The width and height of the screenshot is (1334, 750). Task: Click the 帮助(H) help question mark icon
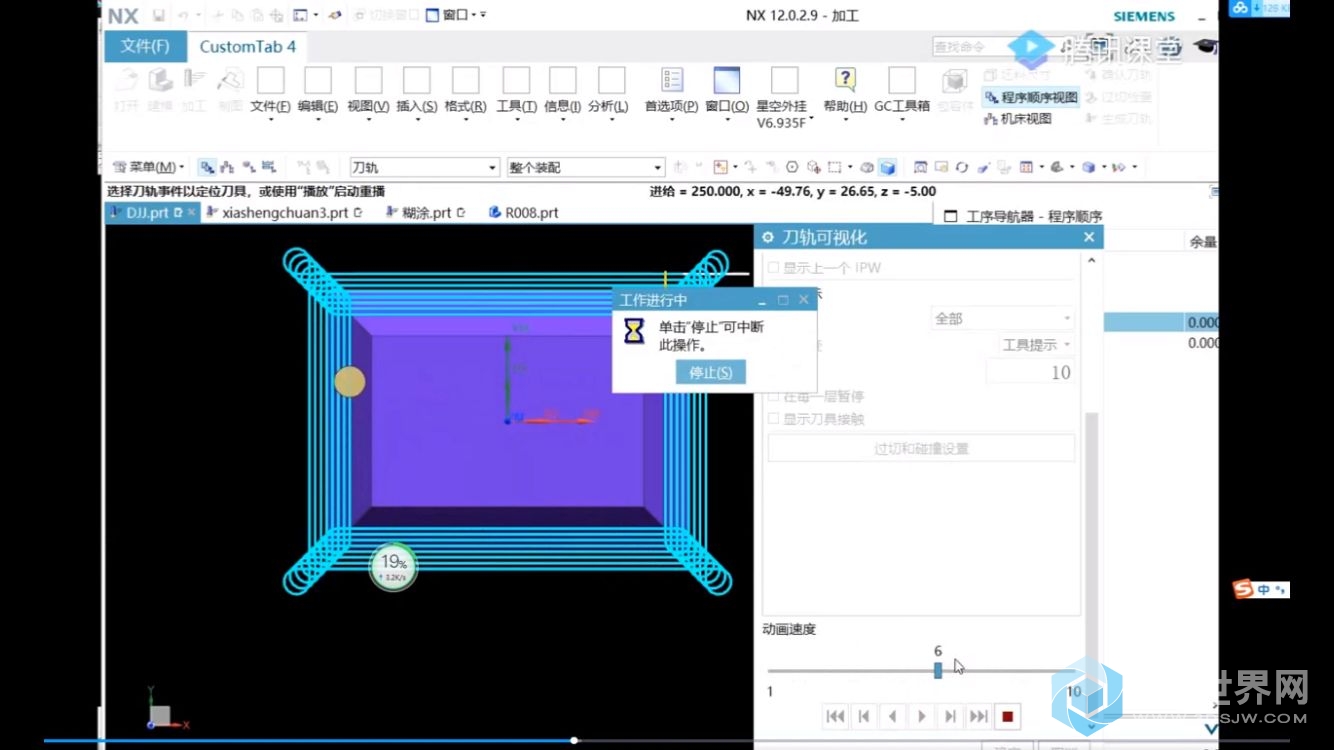pyautogui.click(x=845, y=81)
